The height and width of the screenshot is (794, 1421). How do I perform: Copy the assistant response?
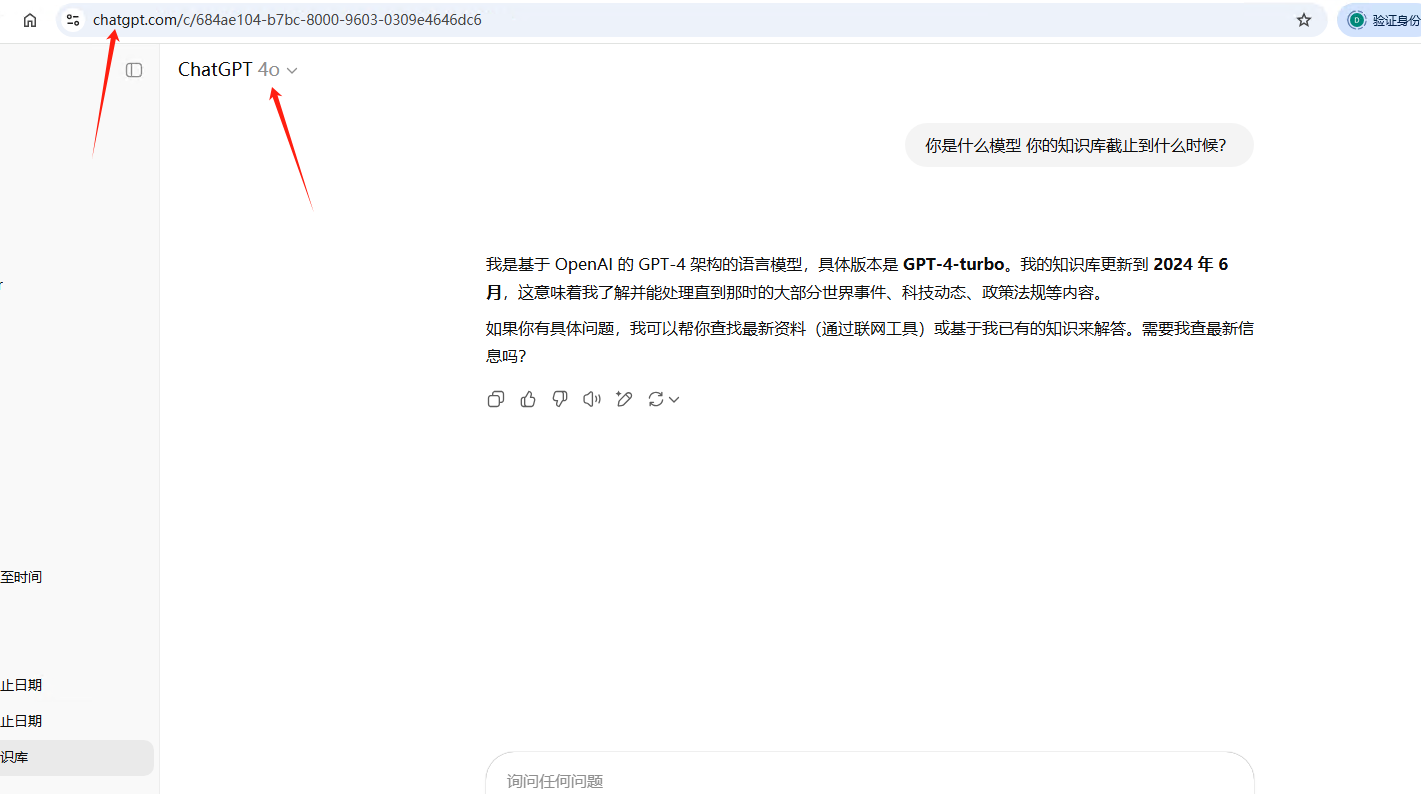click(x=496, y=399)
